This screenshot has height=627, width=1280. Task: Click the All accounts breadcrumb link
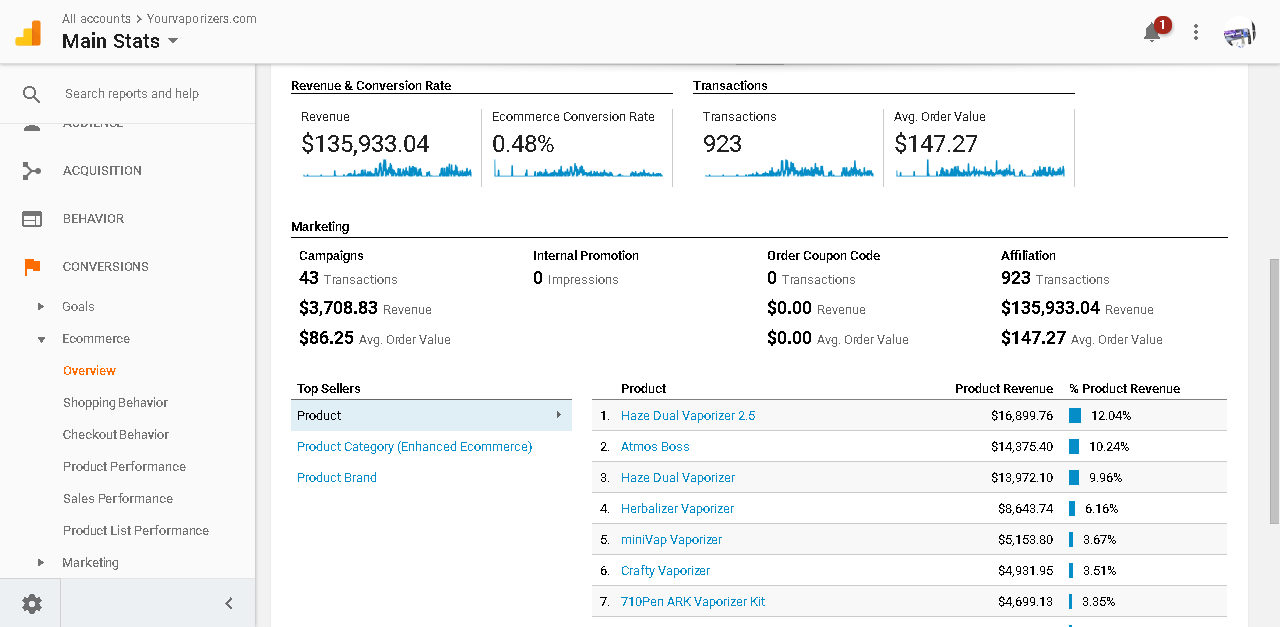[96, 19]
